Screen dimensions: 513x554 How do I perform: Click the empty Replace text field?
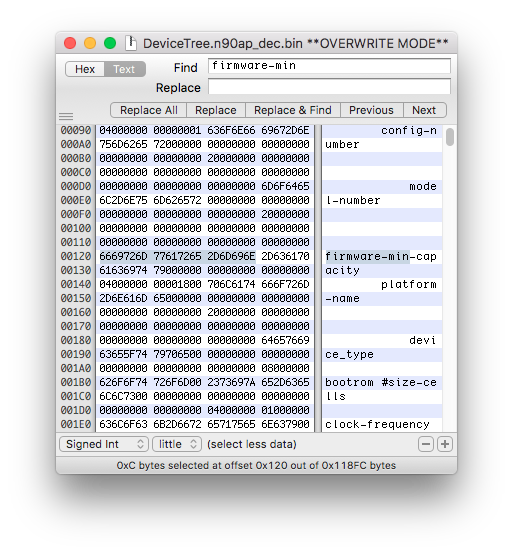point(329,87)
